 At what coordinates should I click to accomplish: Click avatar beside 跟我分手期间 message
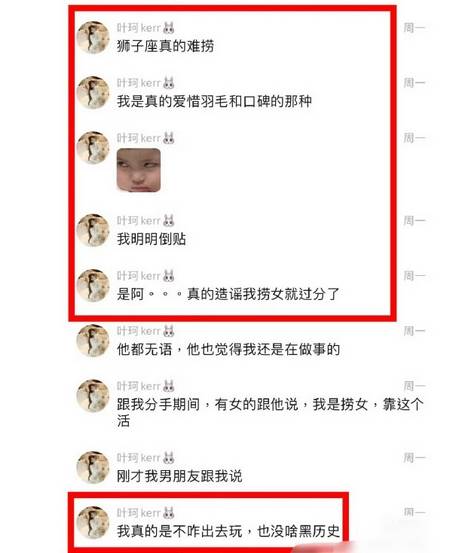(93, 396)
